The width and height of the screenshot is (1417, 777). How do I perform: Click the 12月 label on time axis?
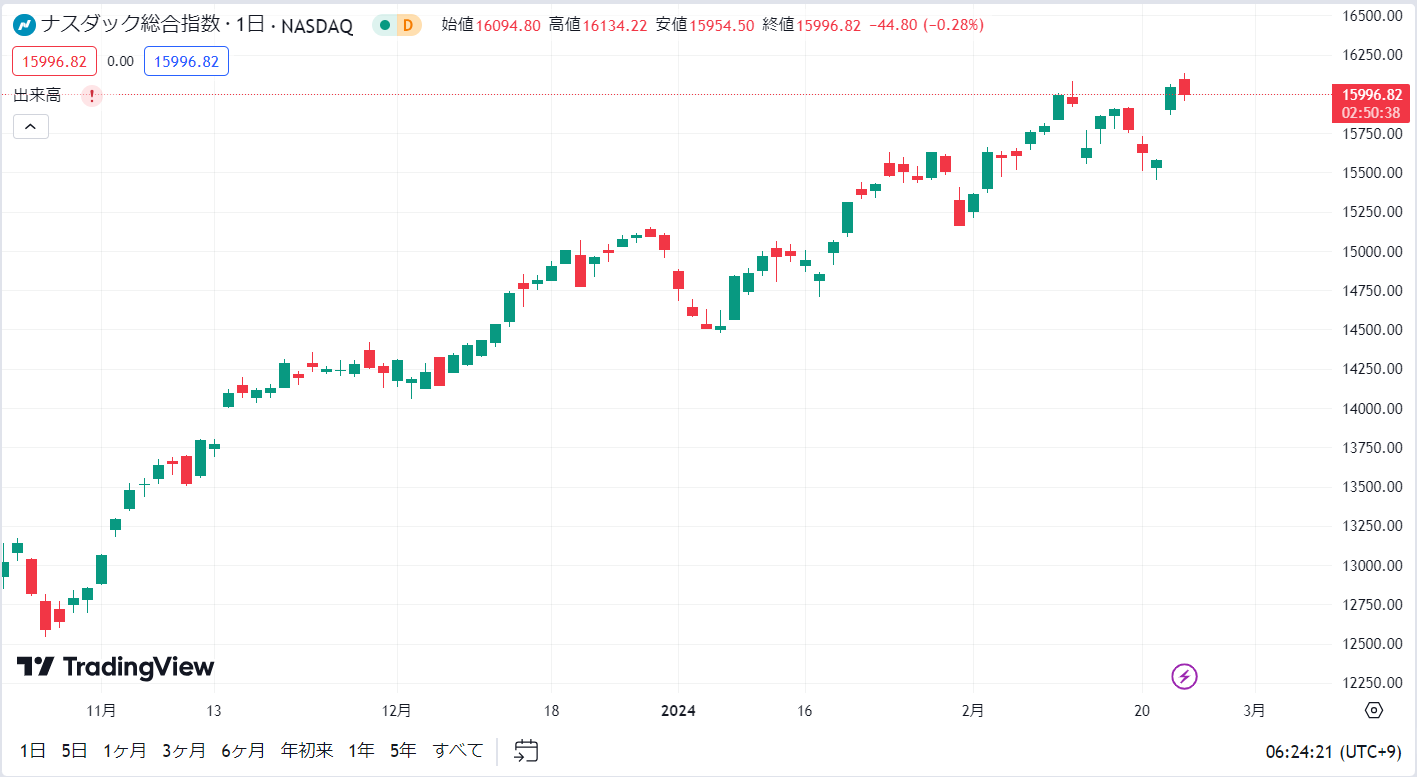coord(397,711)
